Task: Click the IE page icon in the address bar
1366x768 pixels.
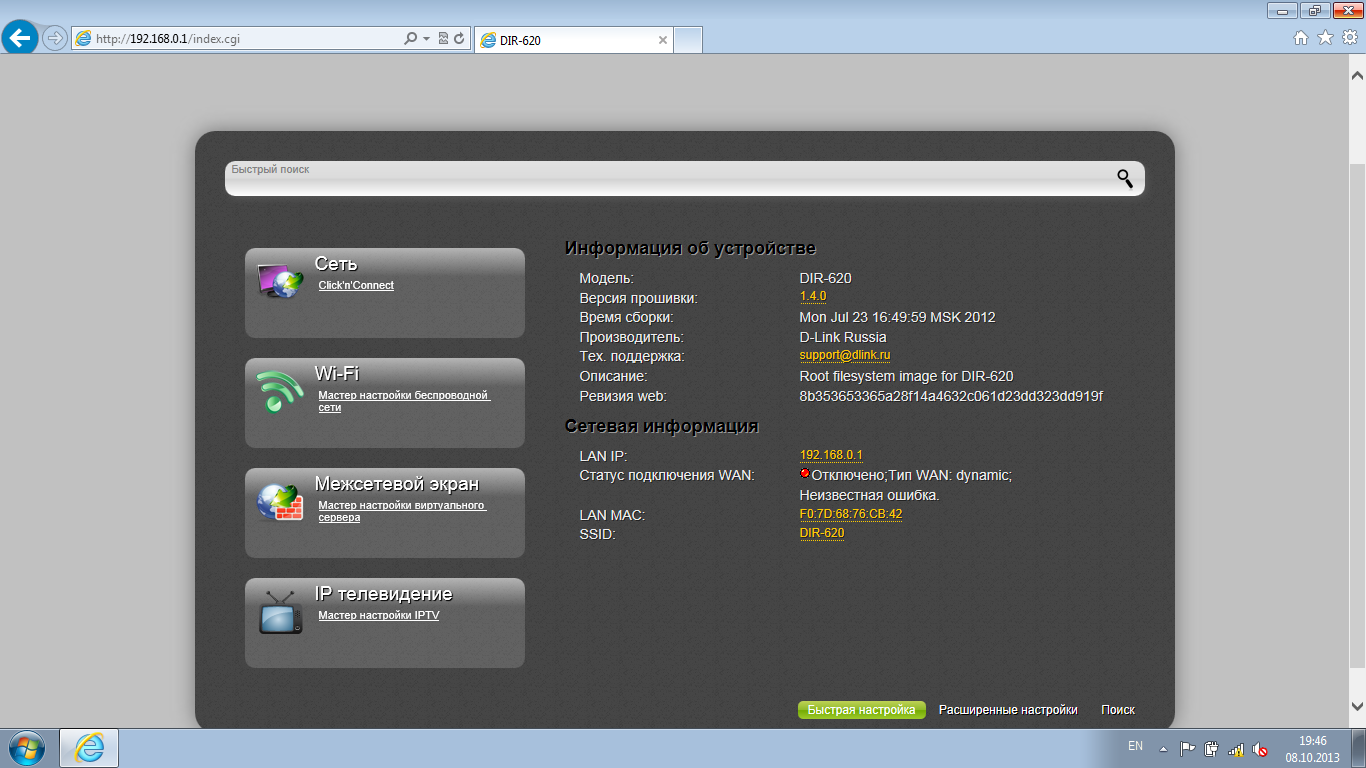Action: coord(84,39)
